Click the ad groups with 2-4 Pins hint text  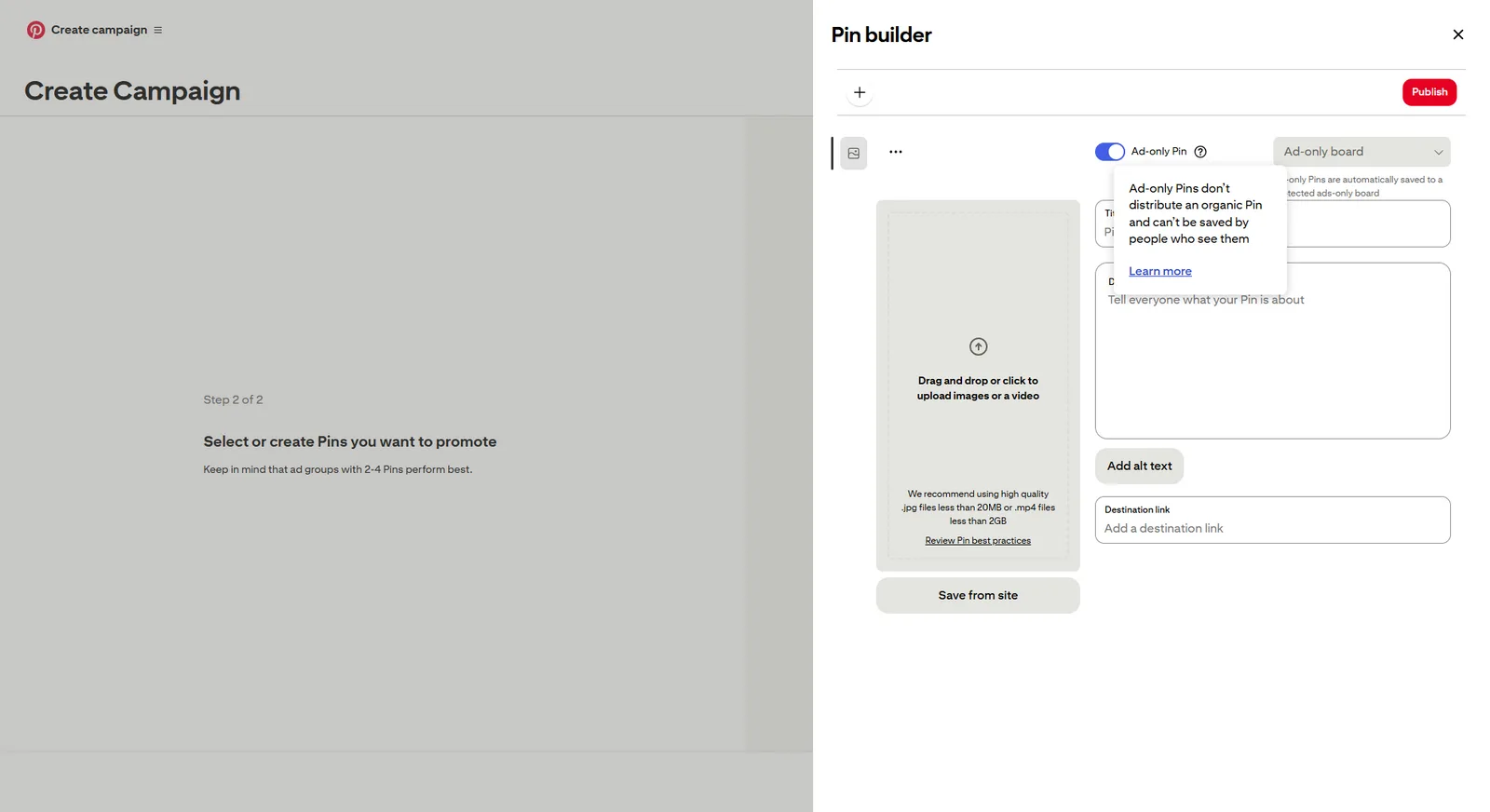(x=338, y=469)
